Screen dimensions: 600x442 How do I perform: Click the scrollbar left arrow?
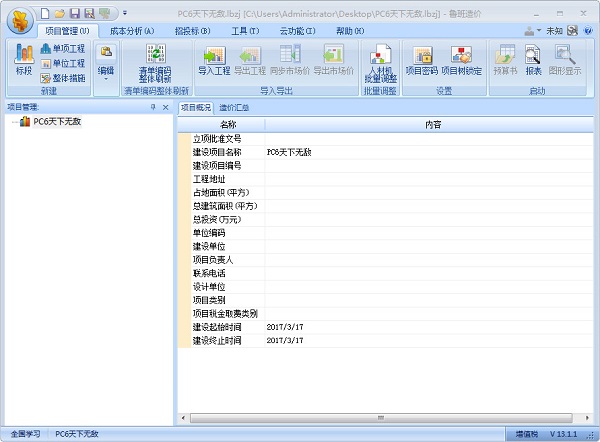pos(183,418)
